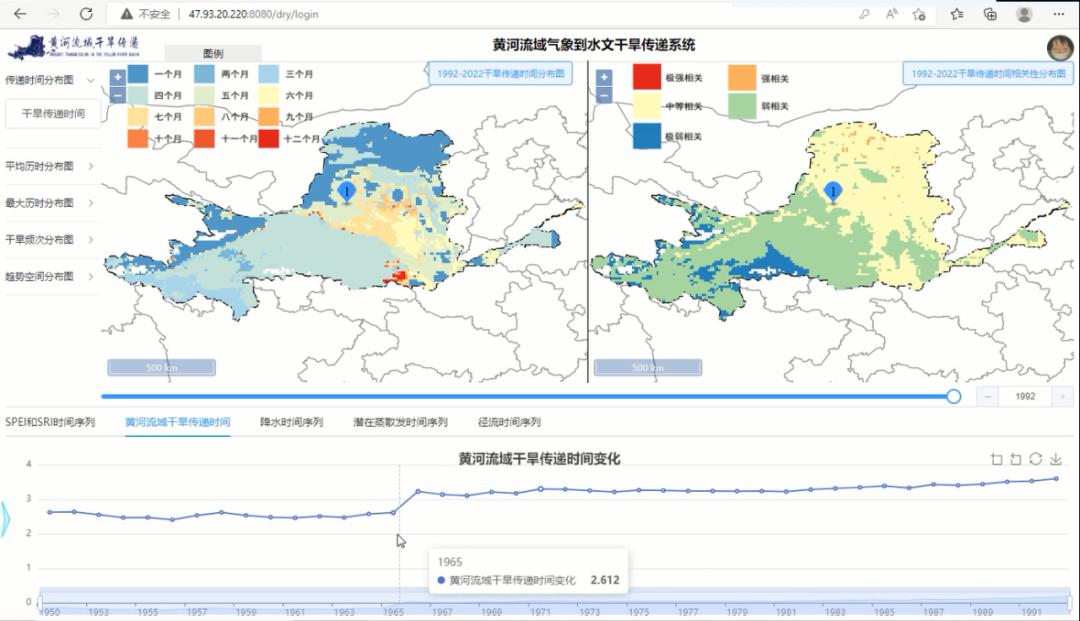The image size is (1080, 621).
Task: Click the page title 黄河流域气象到水文干旱传递系统
Action: point(594,45)
